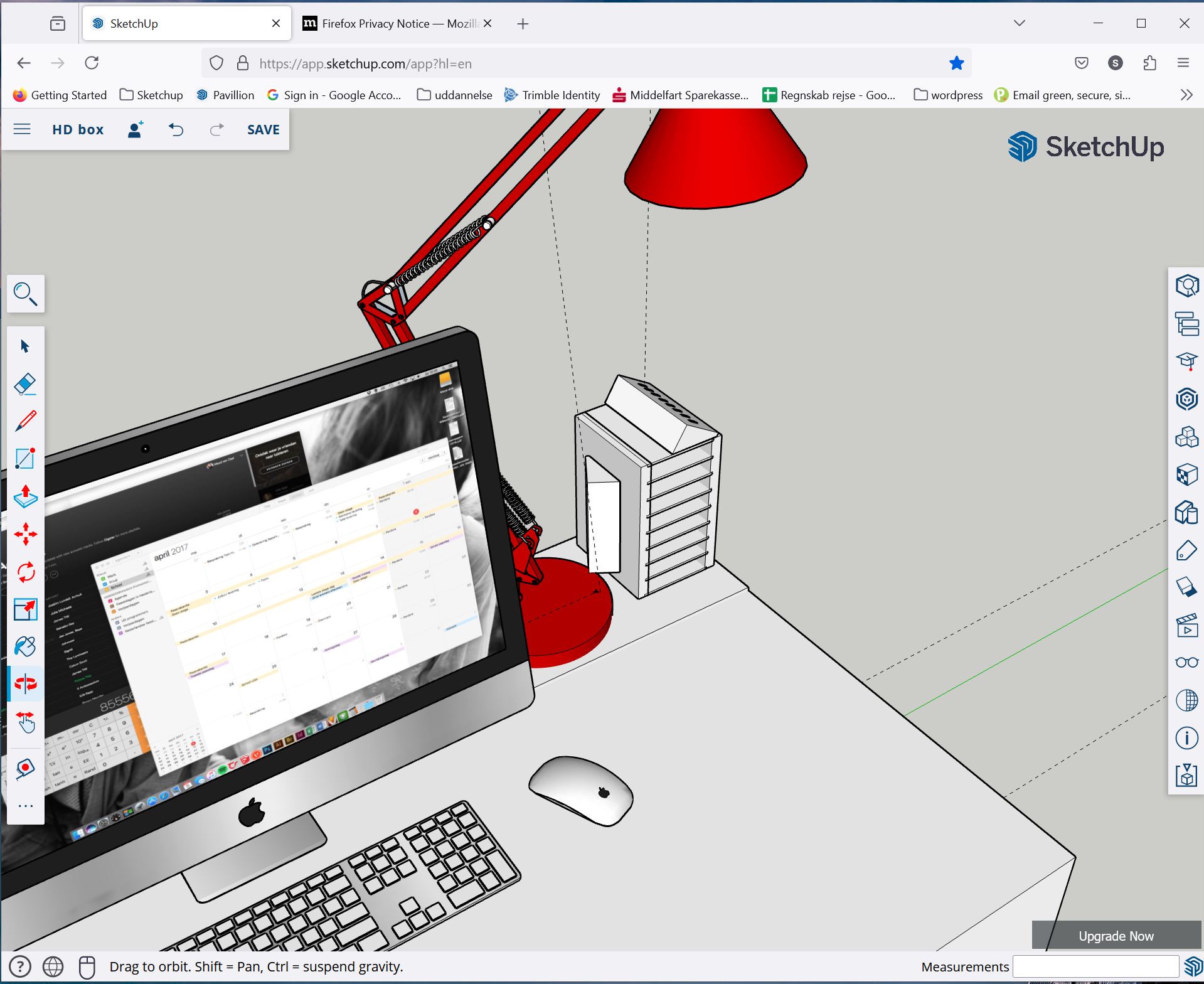Open the Scenes clapperboard panel

(1186, 626)
